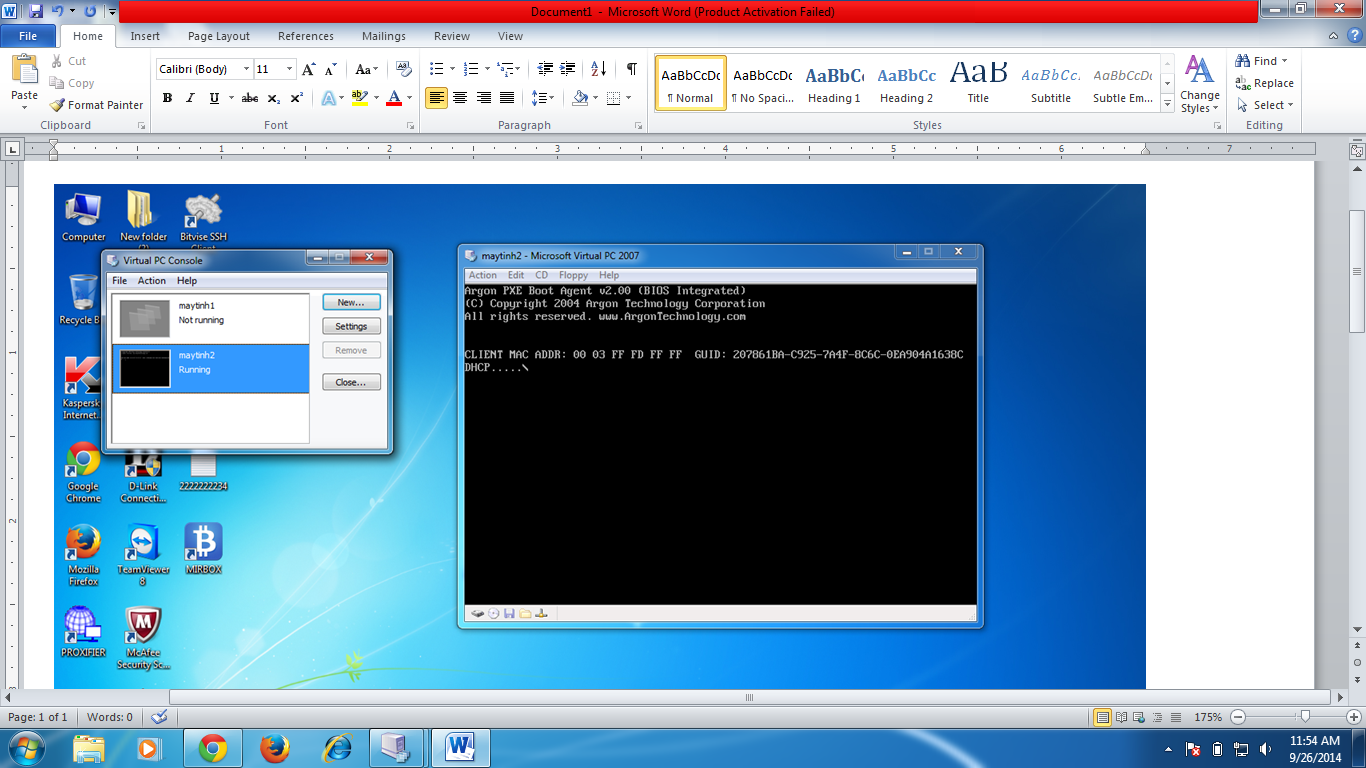Open the Mailings ribbon tab
Screen dimensions: 1366x768
(384, 36)
